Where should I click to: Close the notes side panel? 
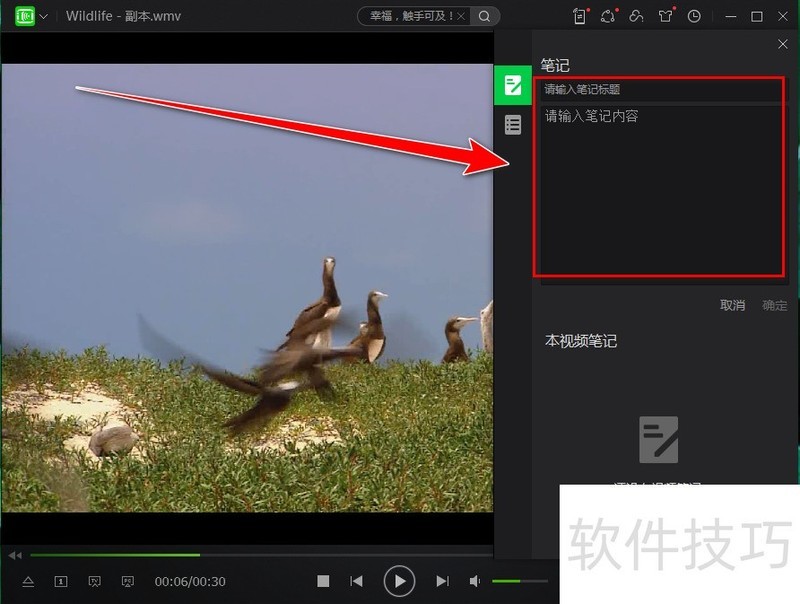pos(783,44)
